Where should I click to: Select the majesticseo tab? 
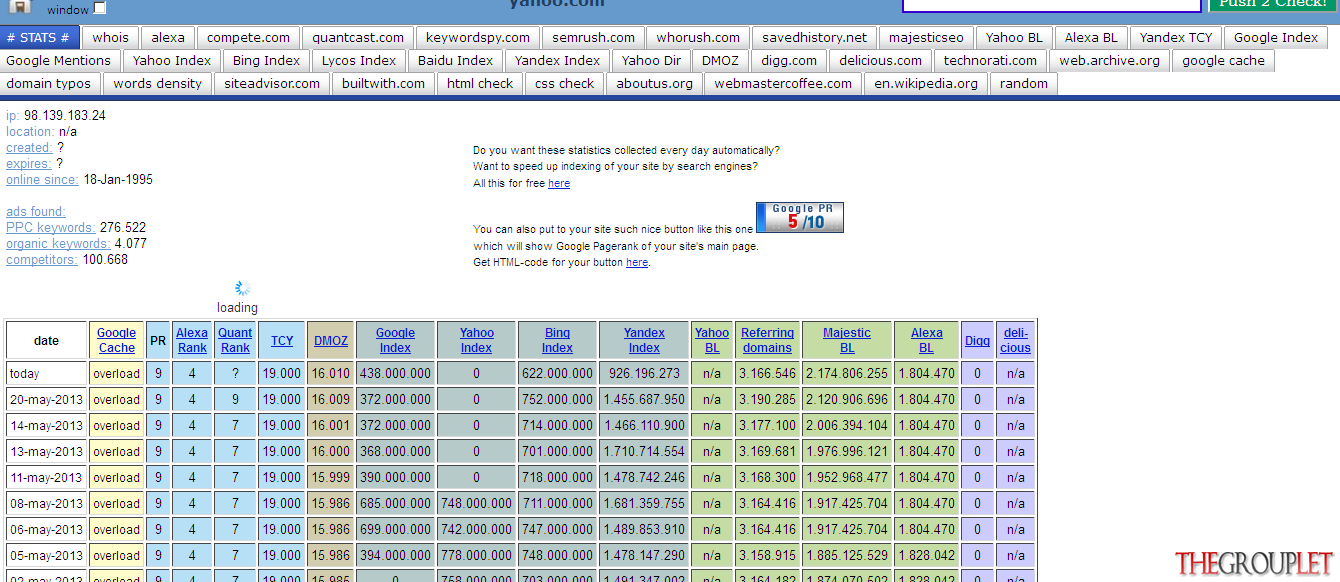pos(926,38)
